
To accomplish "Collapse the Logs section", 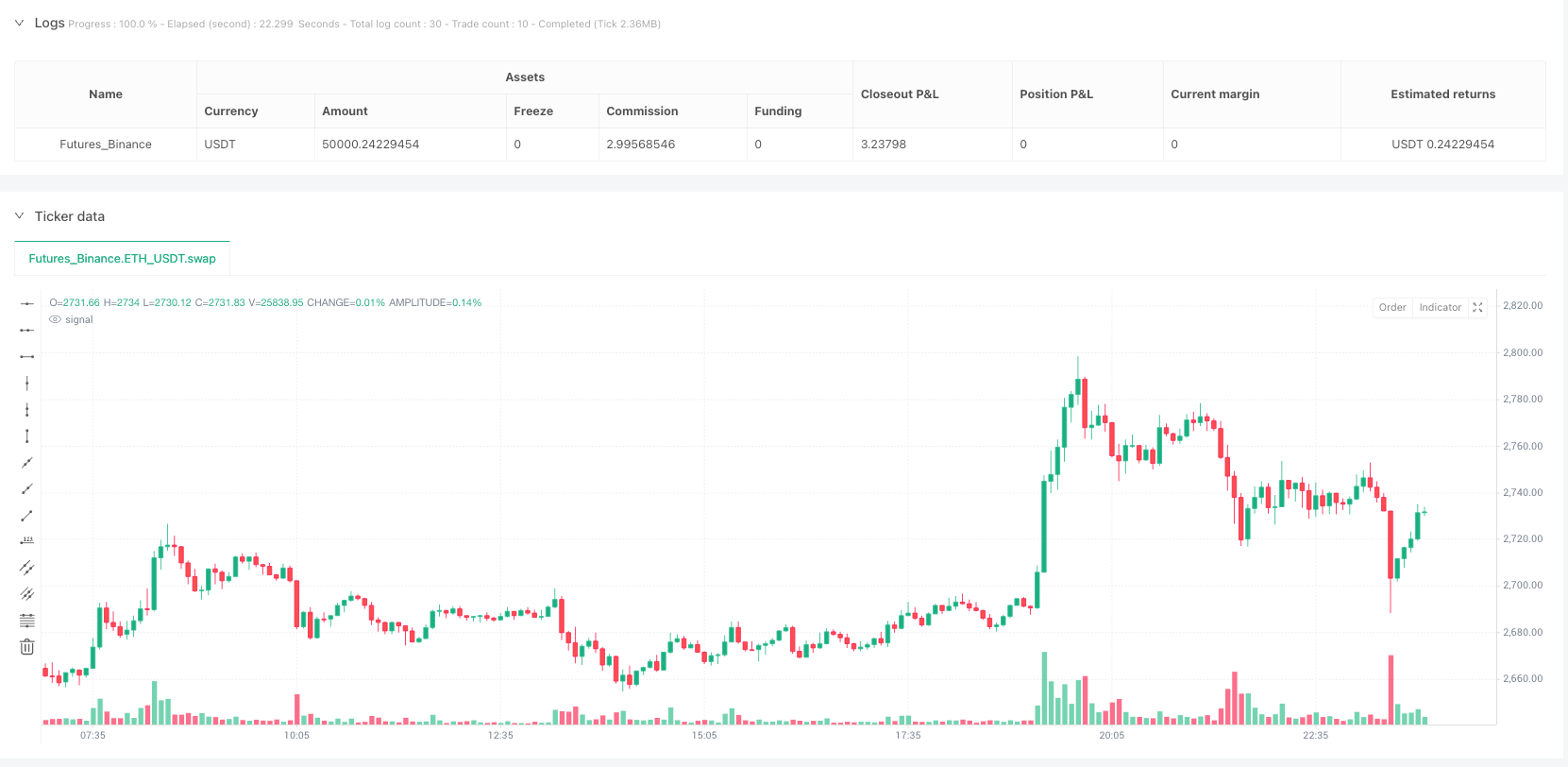I will pyautogui.click(x=19, y=23).
